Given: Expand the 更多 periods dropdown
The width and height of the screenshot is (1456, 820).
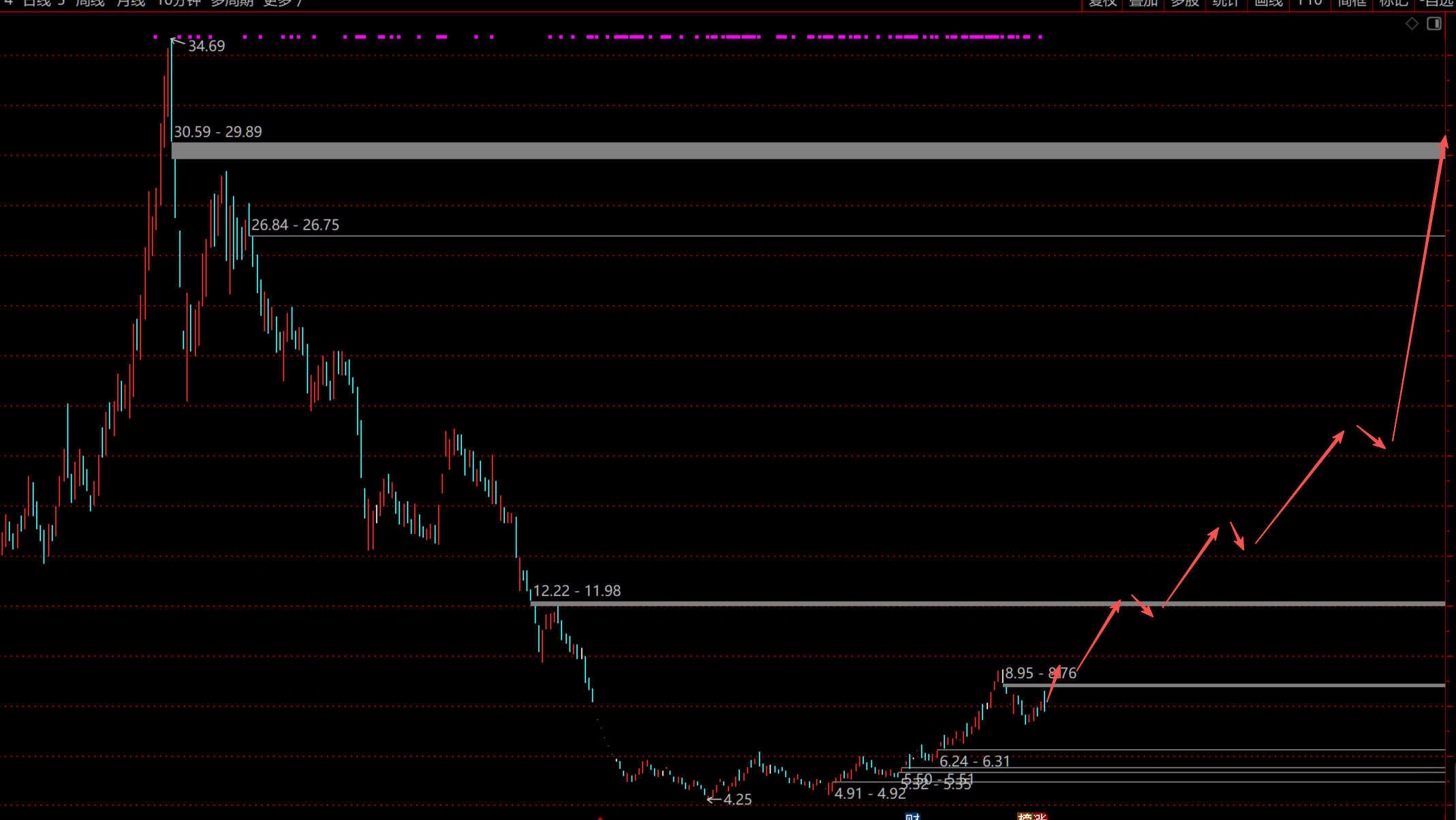Looking at the screenshot, I should (x=281, y=3).
